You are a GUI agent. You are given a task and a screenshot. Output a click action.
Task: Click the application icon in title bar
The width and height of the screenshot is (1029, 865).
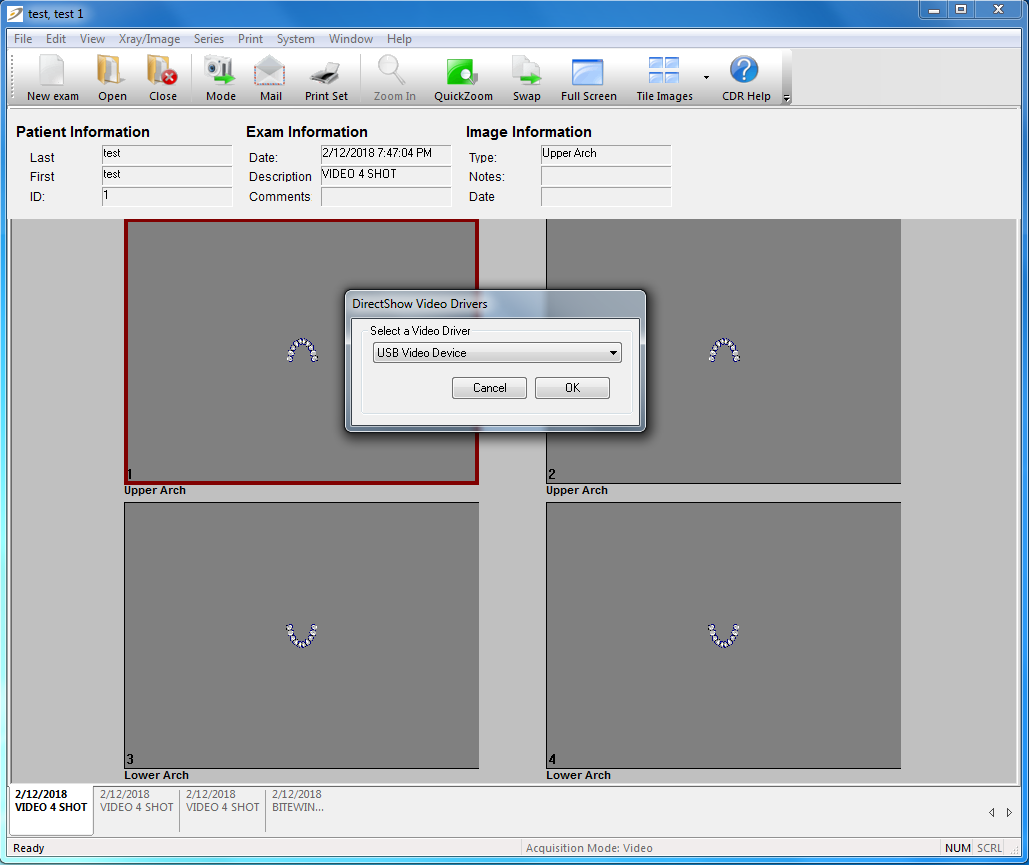pos(14,13)
